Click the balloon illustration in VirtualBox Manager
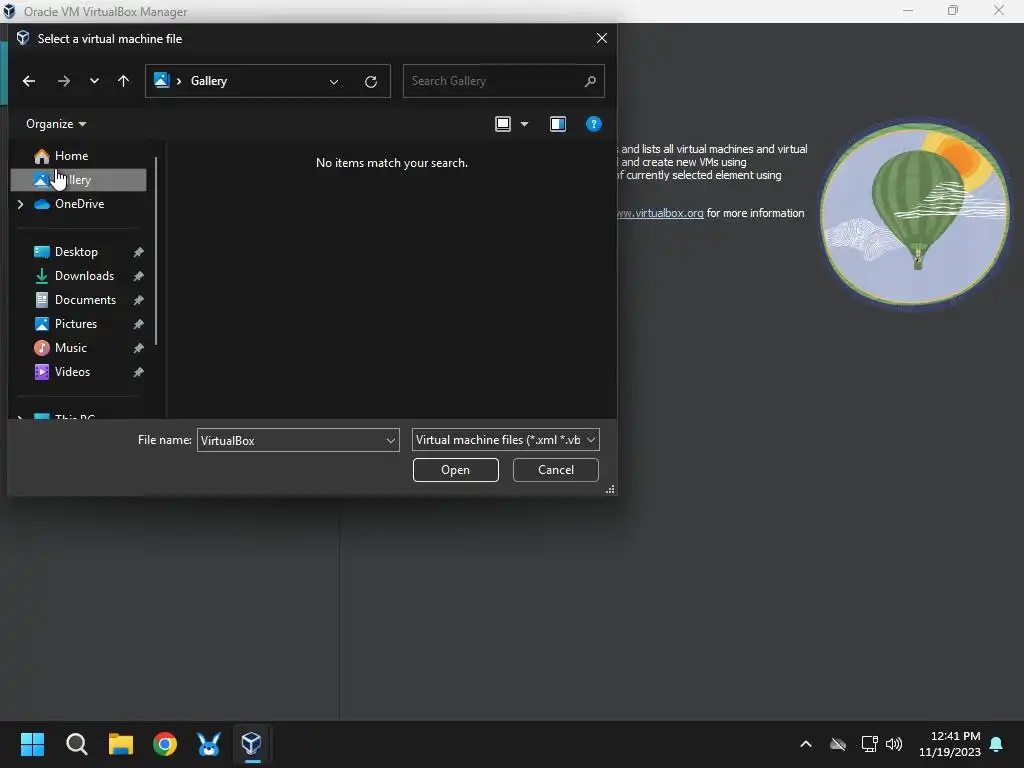 (x=915, y=214)
